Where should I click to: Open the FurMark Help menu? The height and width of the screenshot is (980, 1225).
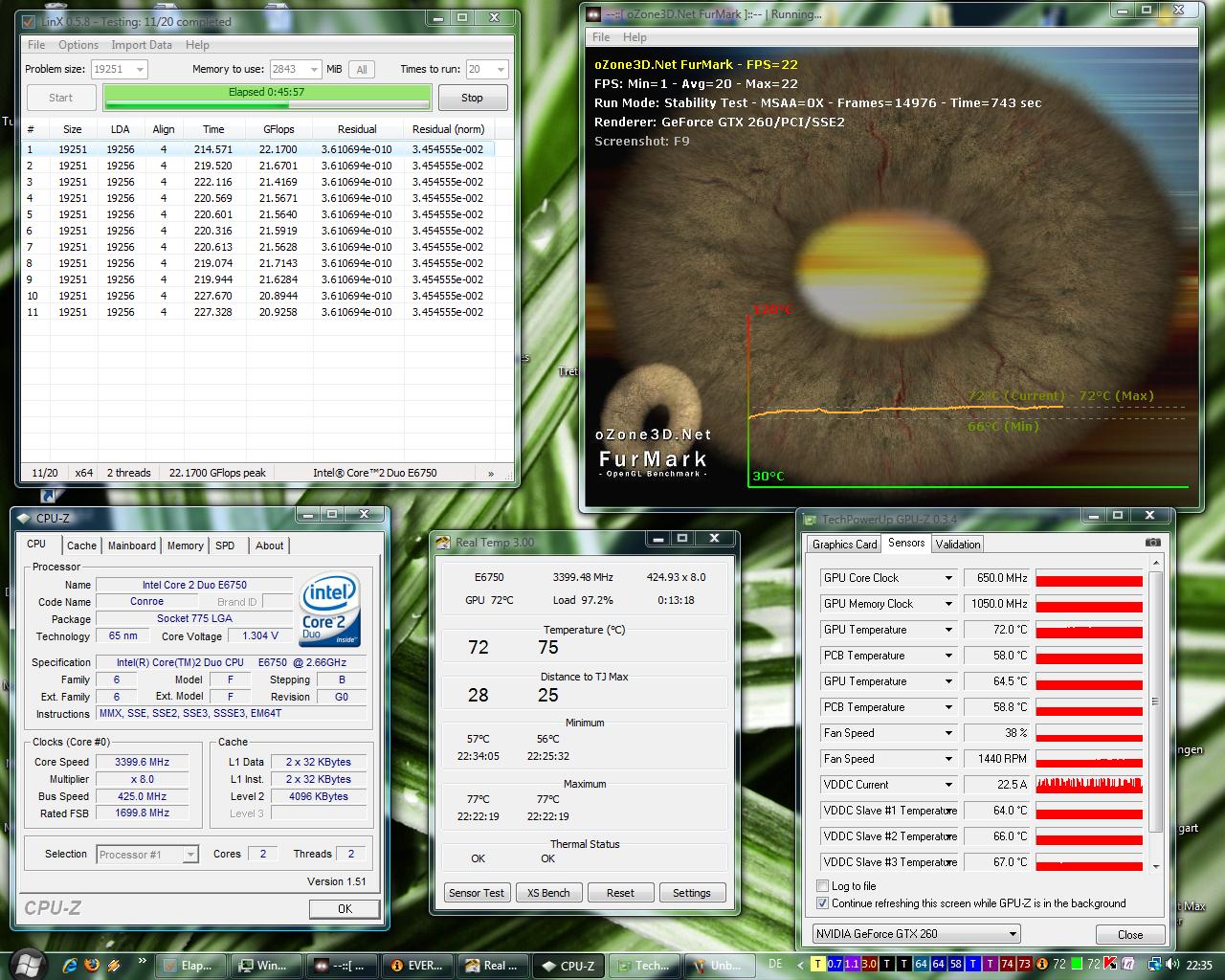coord(635,37)
